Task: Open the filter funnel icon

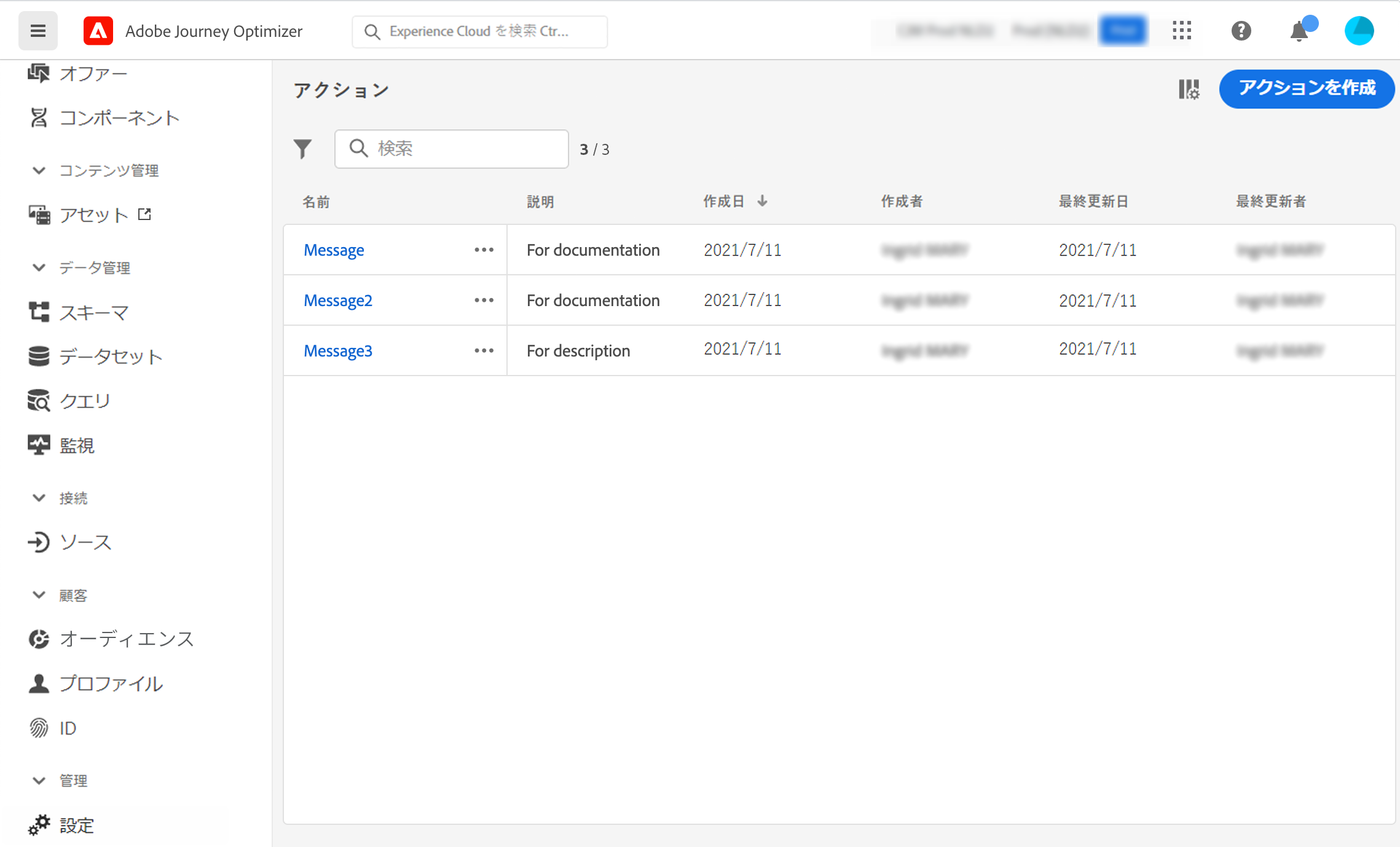Action: [302, 149]
